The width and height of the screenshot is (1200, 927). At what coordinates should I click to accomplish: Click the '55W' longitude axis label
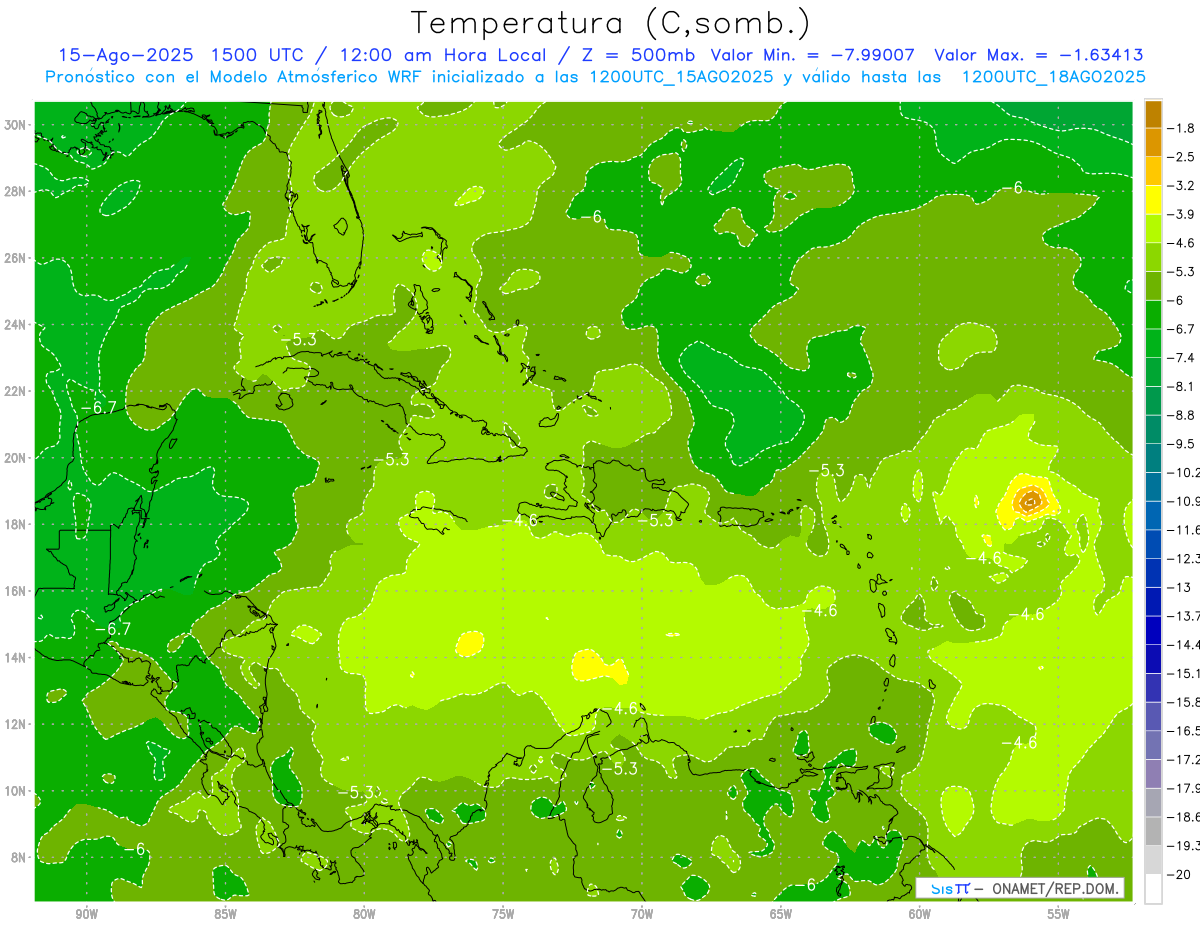coord(1059,914)
